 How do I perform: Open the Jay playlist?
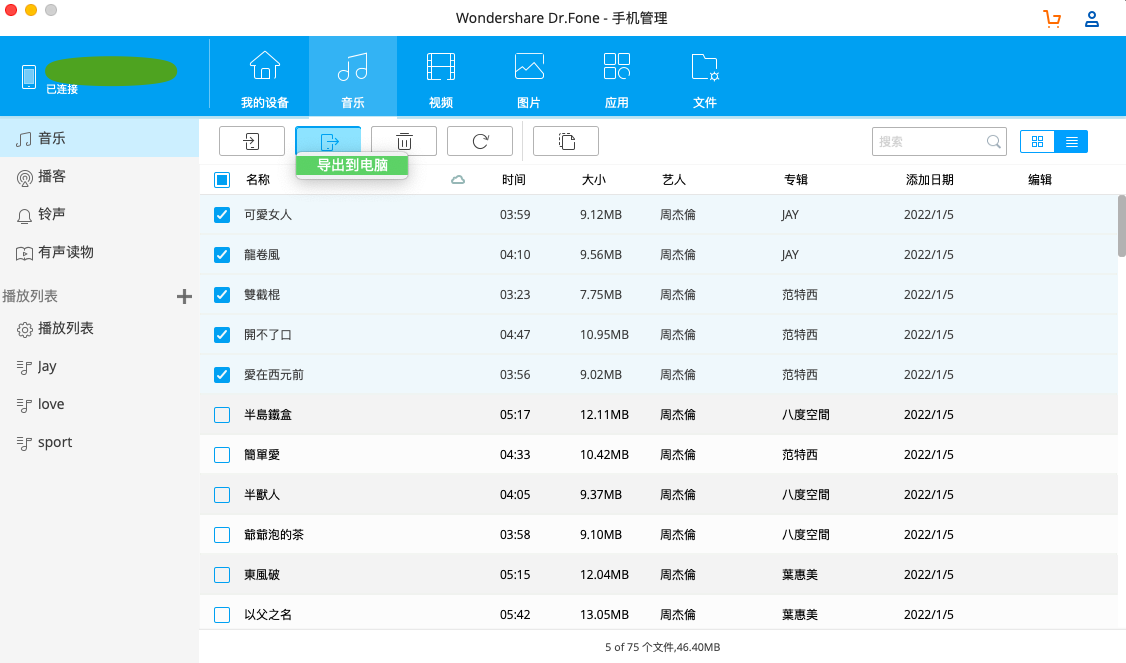click(x=99, y=366)
